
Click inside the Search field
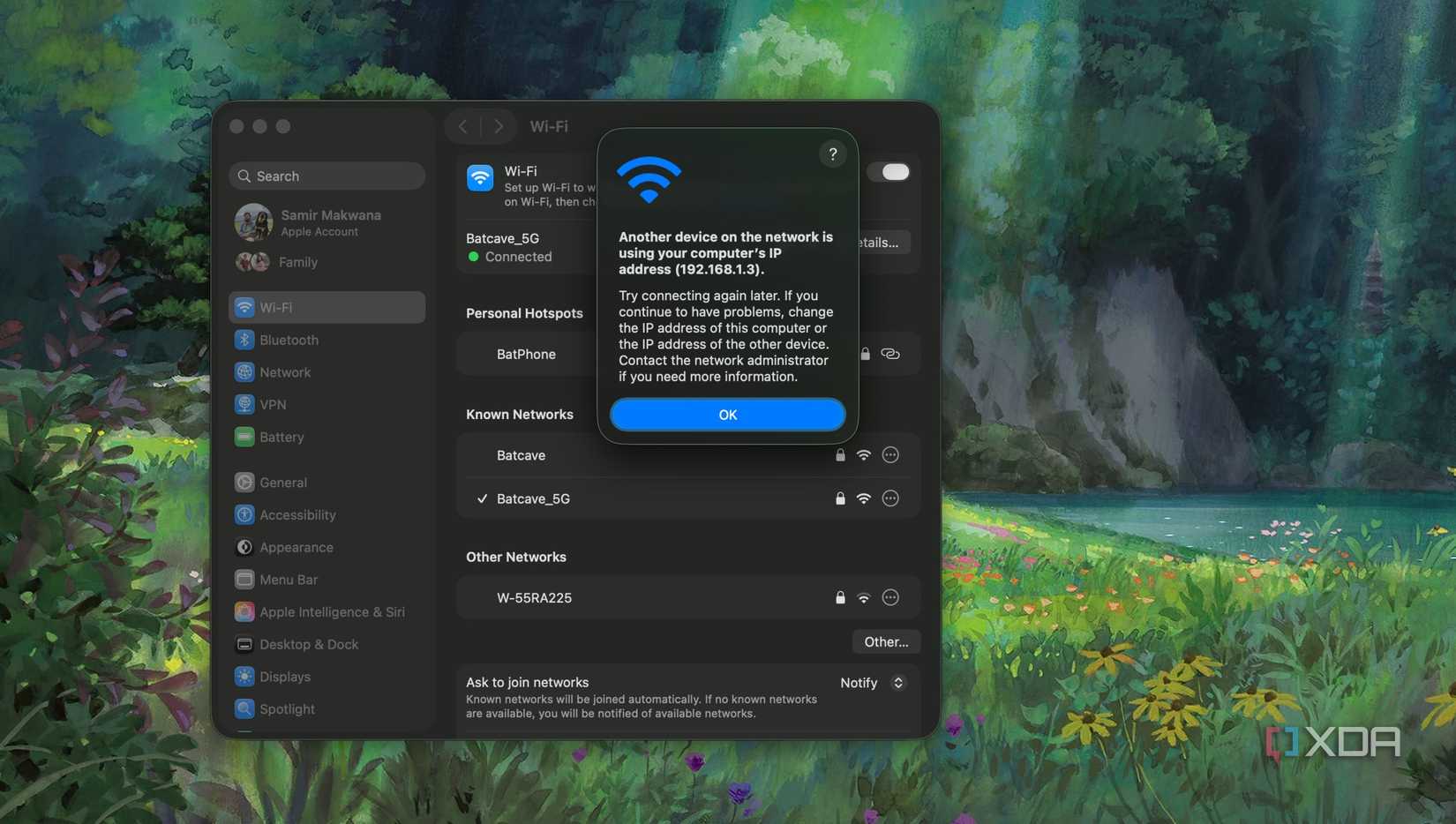tap(326, 176)
